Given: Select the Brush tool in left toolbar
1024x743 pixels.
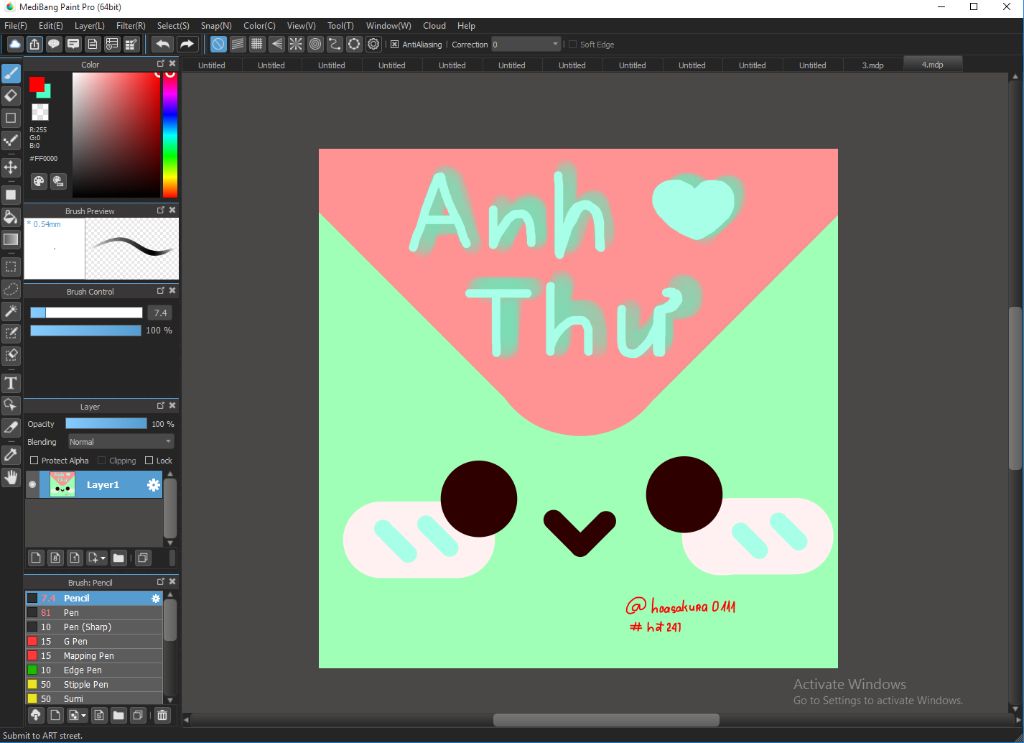Looking at the screenshot, I should (x=11, y=74).
